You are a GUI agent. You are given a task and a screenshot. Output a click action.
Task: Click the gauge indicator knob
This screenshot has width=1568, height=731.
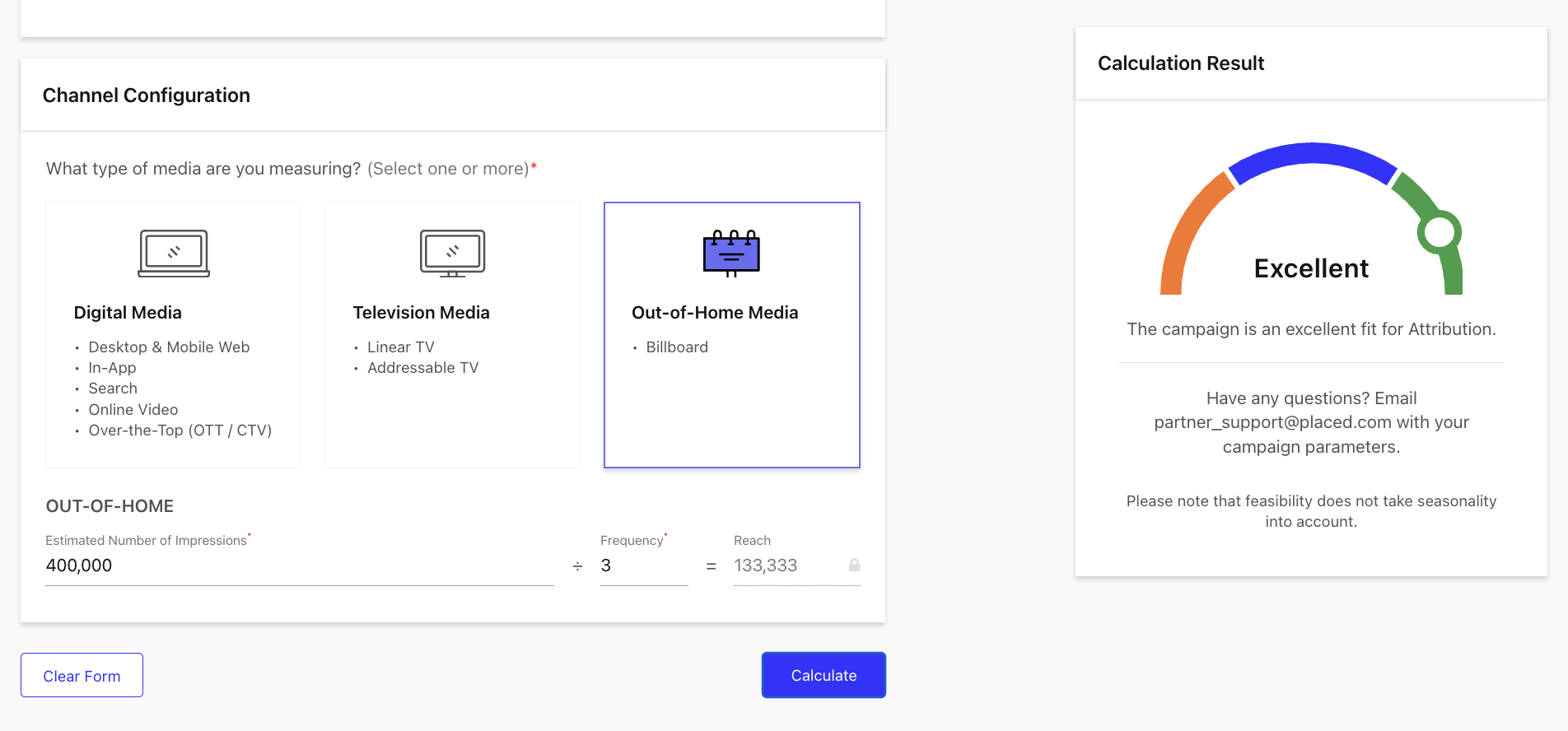tap(1439, 232)
